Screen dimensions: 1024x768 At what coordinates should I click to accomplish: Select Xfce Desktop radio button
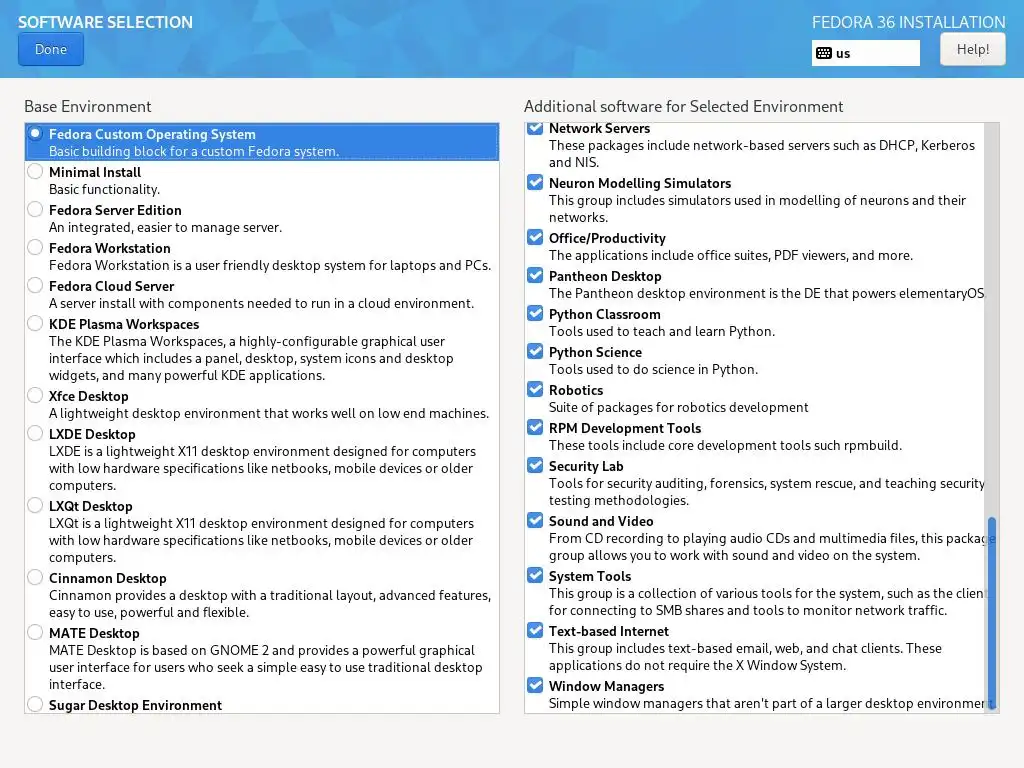35,395
